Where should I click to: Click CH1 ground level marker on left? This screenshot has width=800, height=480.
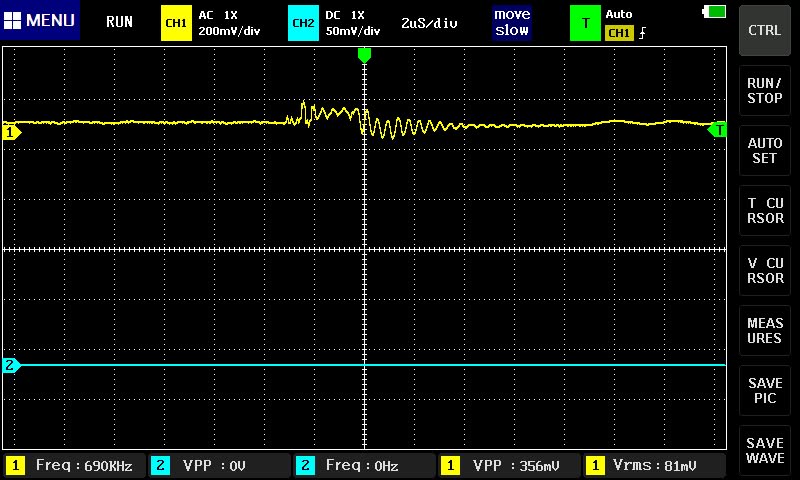(x=12, y=132)
